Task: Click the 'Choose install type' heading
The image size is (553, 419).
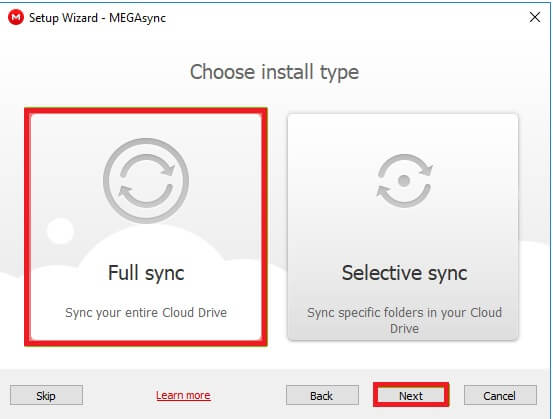Action: pos(274,73)
